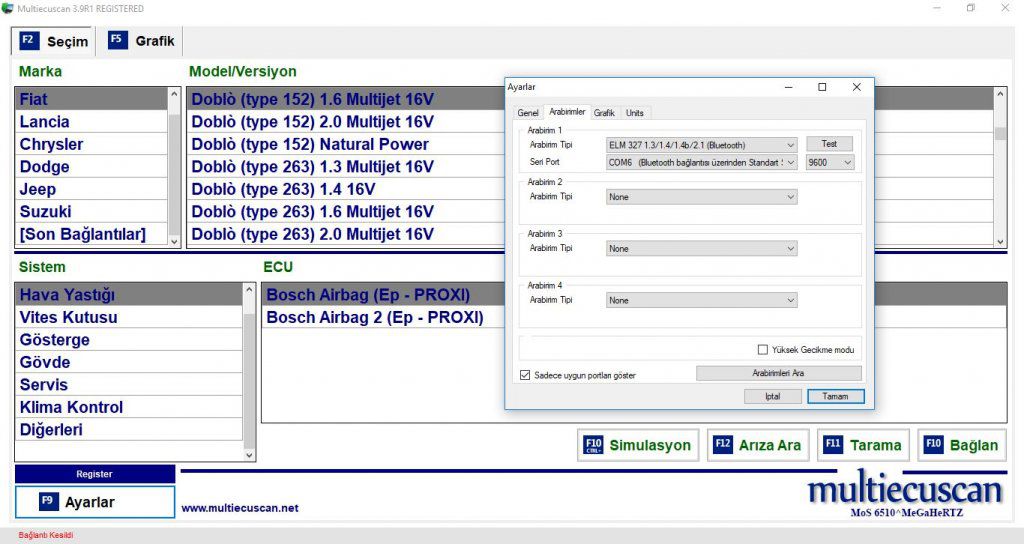Click Model list scroll down arrow
This screenshot has height=544, width=1024.
[x=1000, y=241]
